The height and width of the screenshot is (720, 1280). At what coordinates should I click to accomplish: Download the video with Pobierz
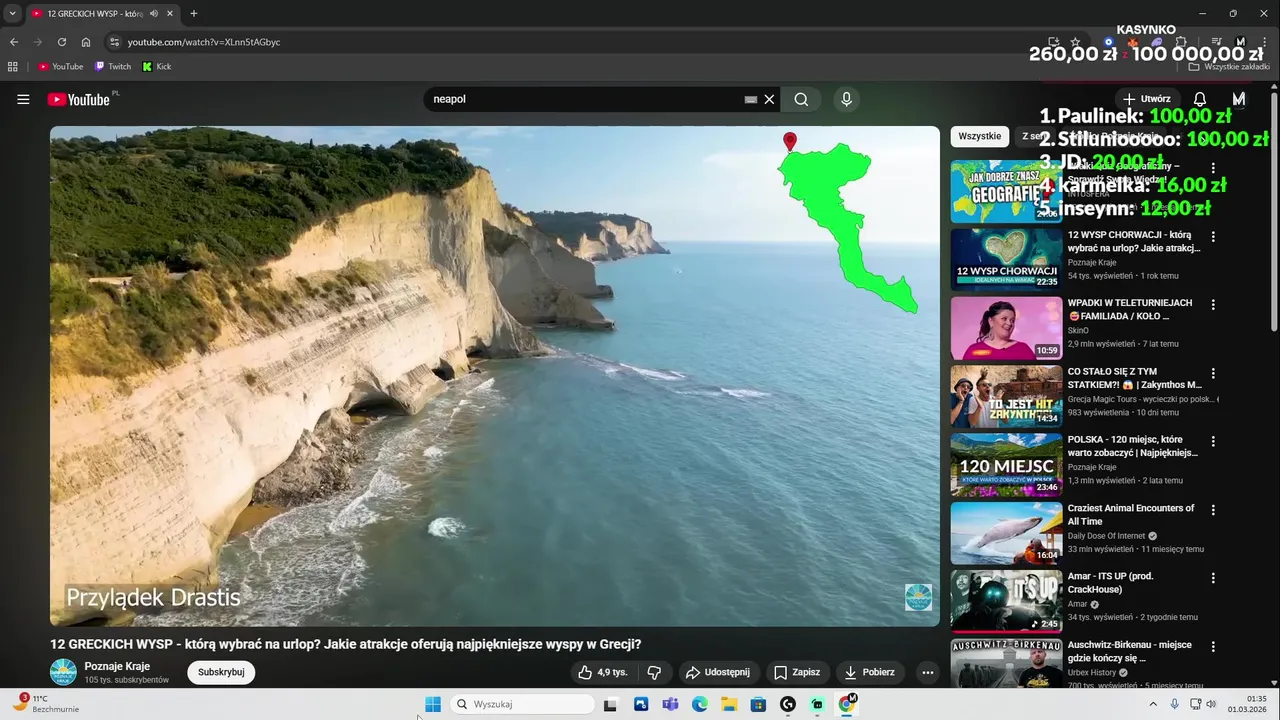click(x=869, y=672)
